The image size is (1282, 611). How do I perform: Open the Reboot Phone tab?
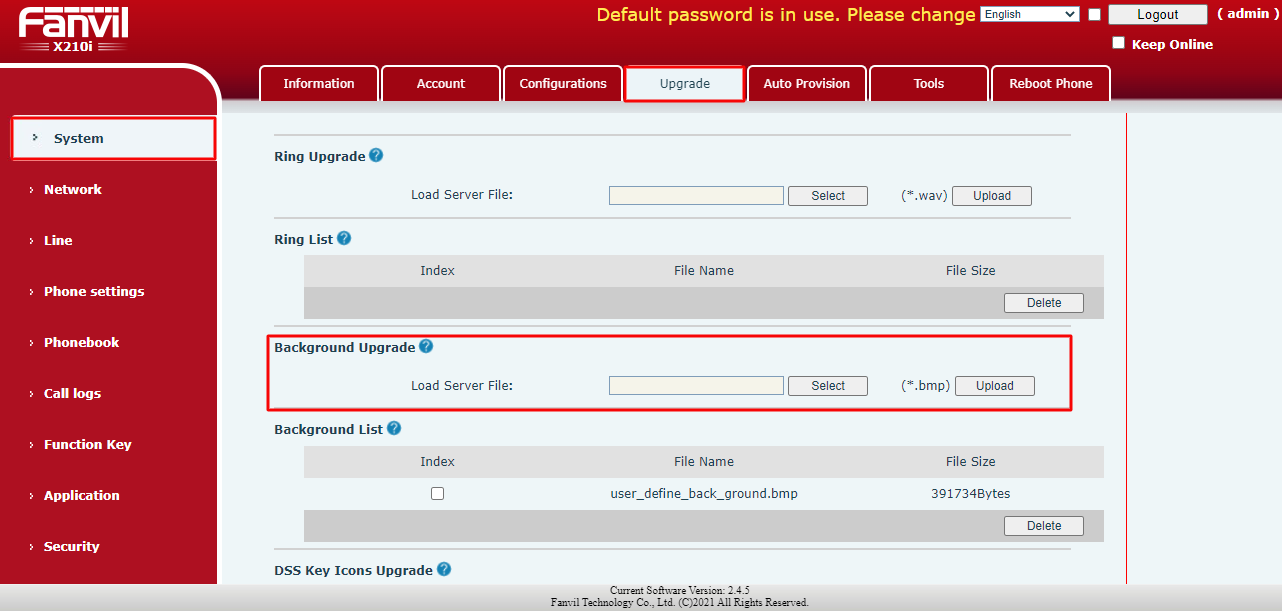(1051, 84)
